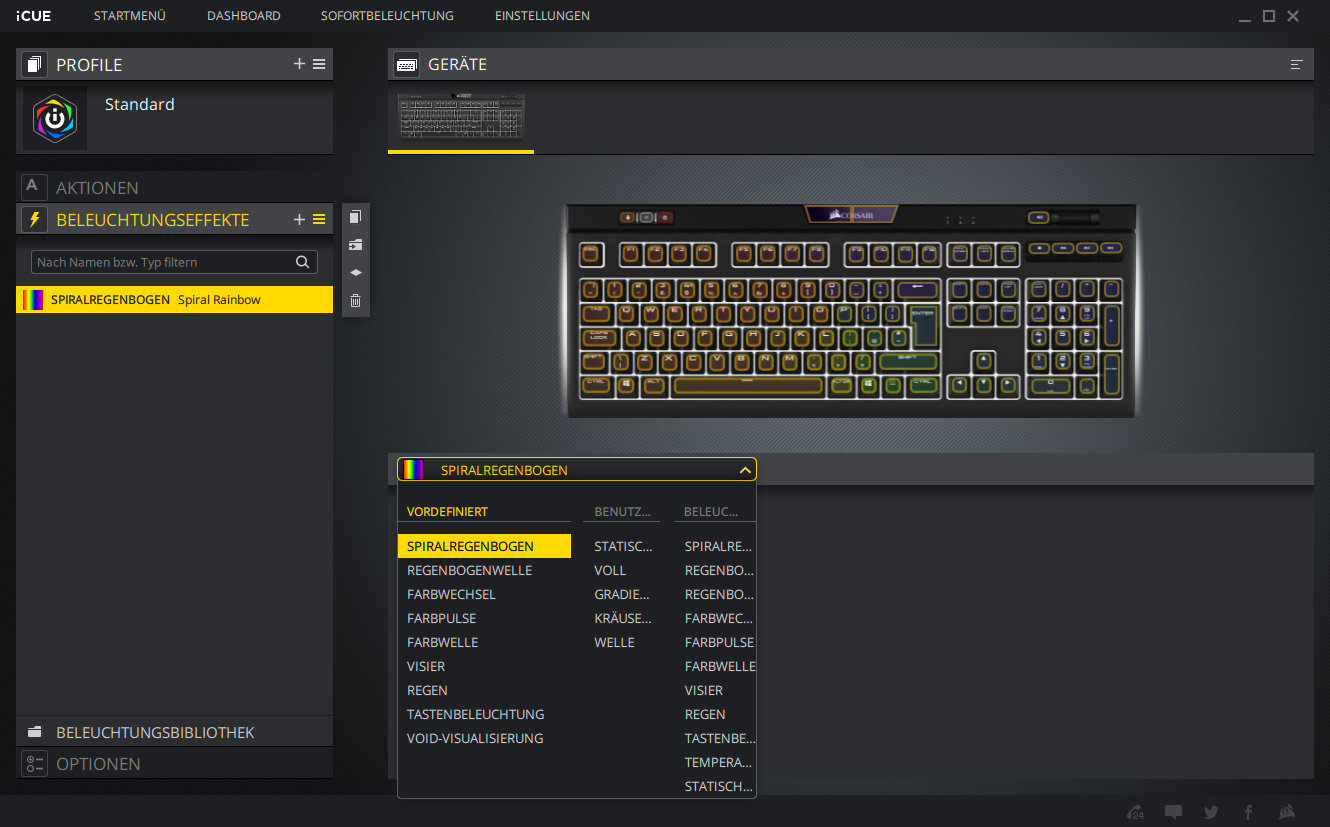Expand the BELEUCHTUNGSBIBLIOTHEK section

click(x=174, y=732)
